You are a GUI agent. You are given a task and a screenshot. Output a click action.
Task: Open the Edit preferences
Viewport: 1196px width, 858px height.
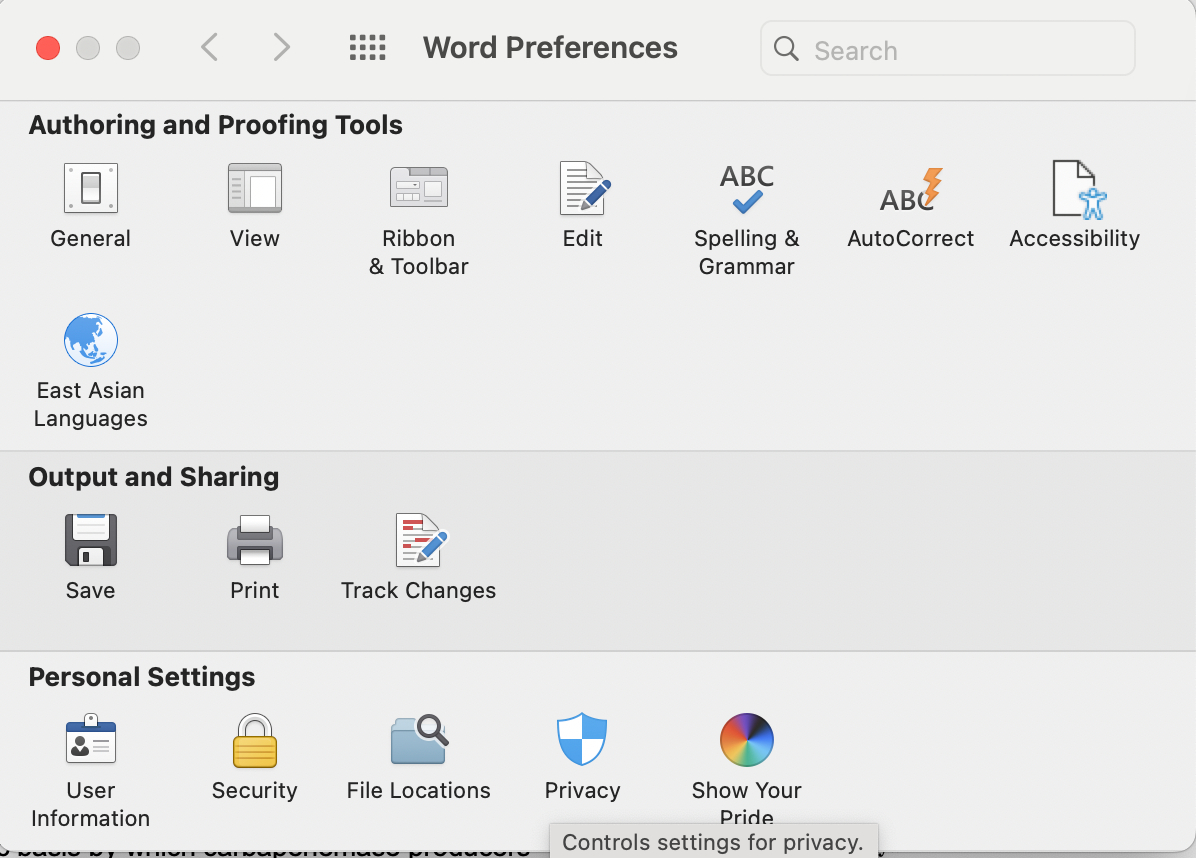click(x=583, y=189)
